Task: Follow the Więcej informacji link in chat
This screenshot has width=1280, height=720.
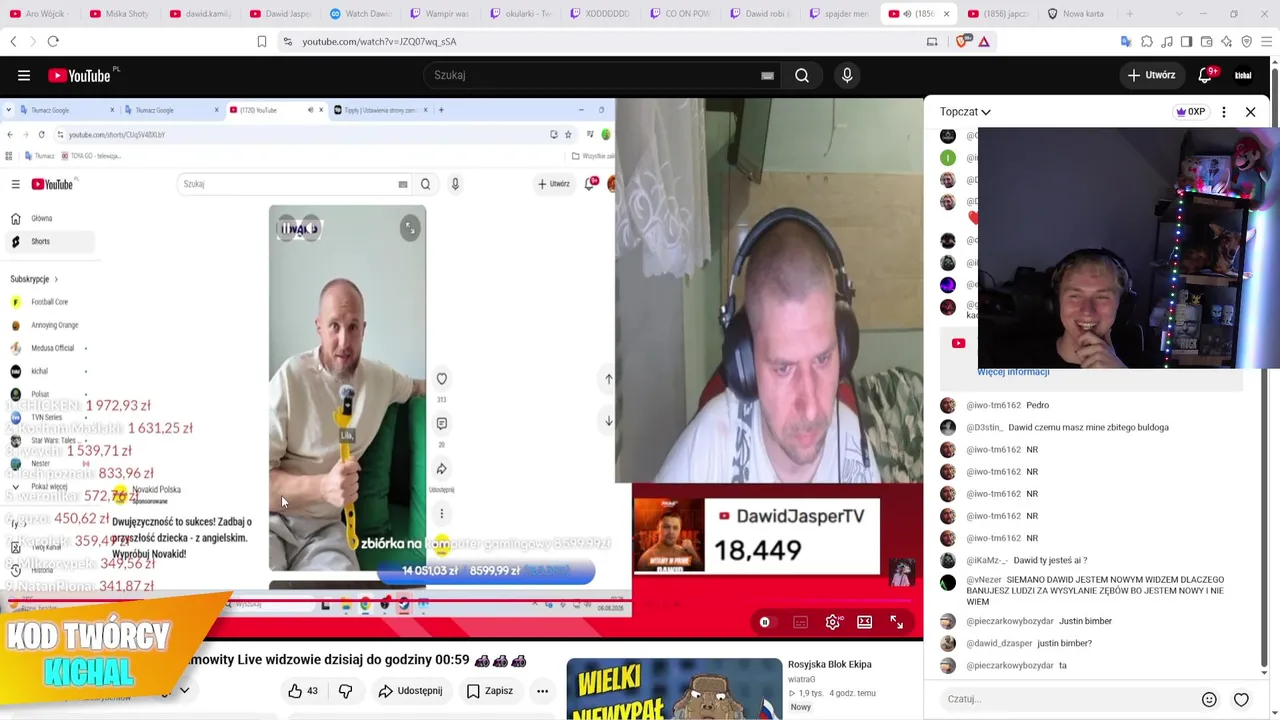Action: 1013,372
